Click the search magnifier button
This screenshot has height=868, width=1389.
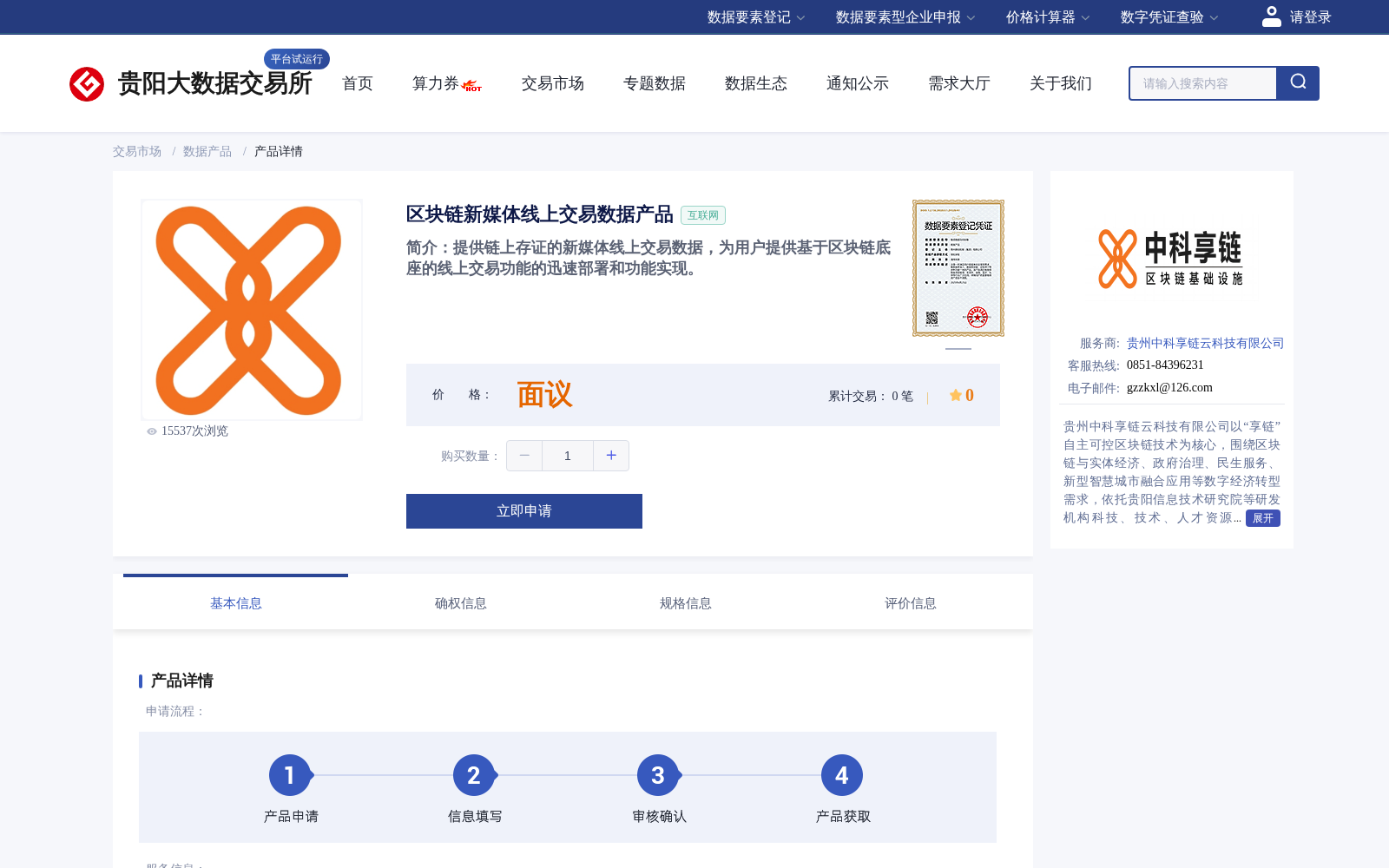[1298, 83]
